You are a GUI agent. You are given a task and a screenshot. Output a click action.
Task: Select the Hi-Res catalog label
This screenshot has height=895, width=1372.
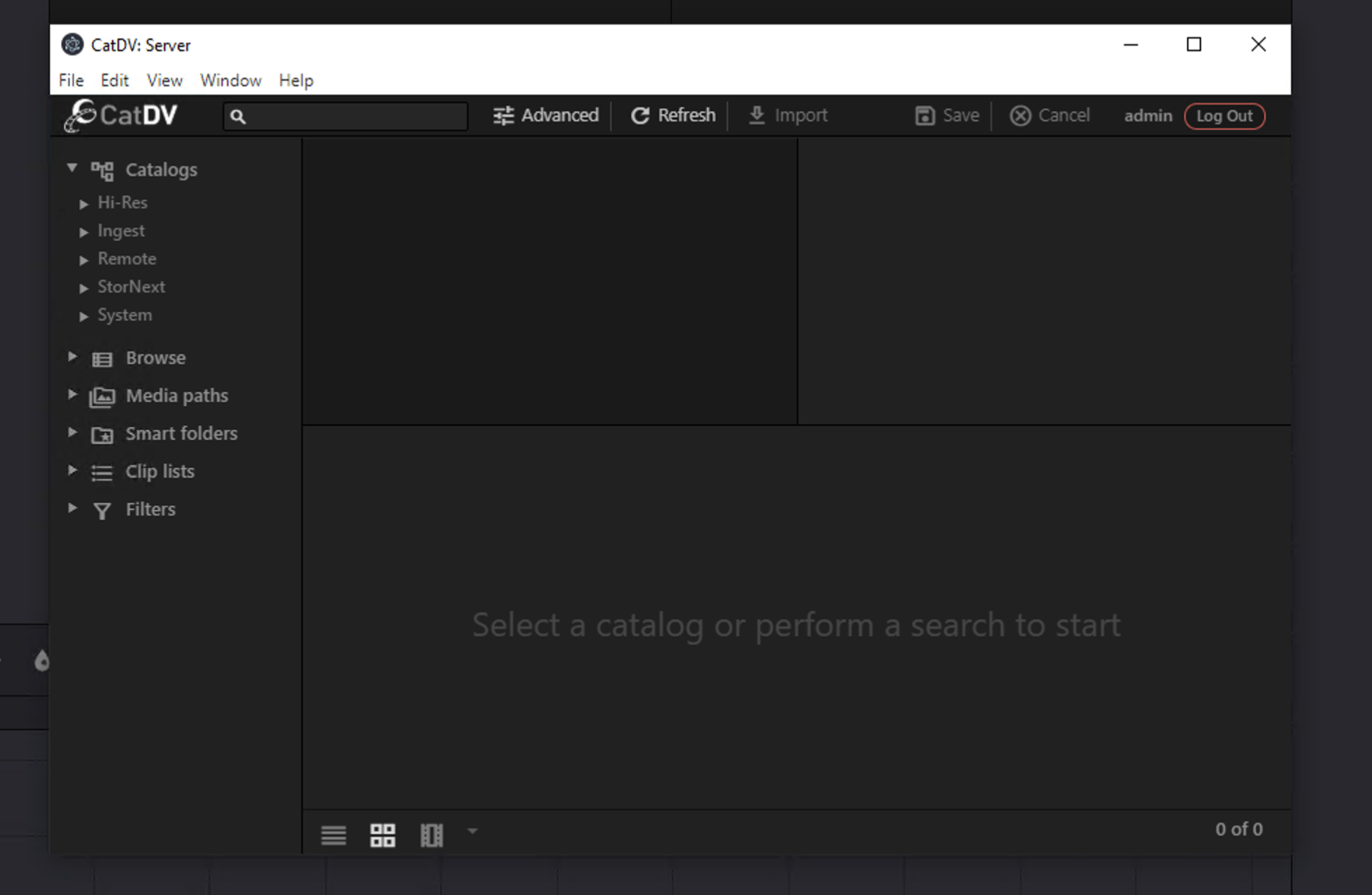tap(122, 203)
